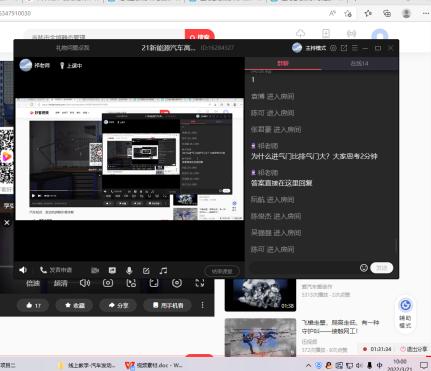Toggle the microphone in live toolbar
Viewport: 431px width, 371px height.
129,270
